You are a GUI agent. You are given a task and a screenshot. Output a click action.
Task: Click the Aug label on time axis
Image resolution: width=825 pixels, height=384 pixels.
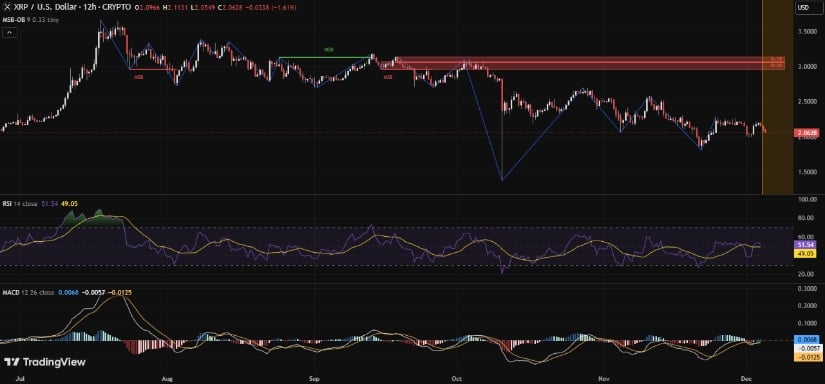[167, 378]
